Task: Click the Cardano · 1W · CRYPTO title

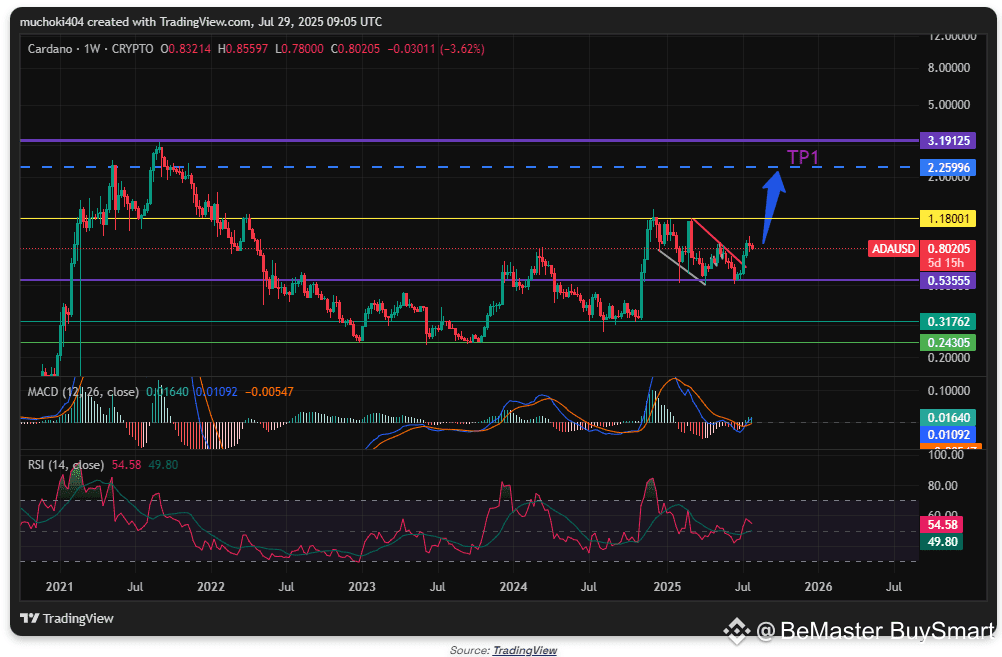Action: 90,49
